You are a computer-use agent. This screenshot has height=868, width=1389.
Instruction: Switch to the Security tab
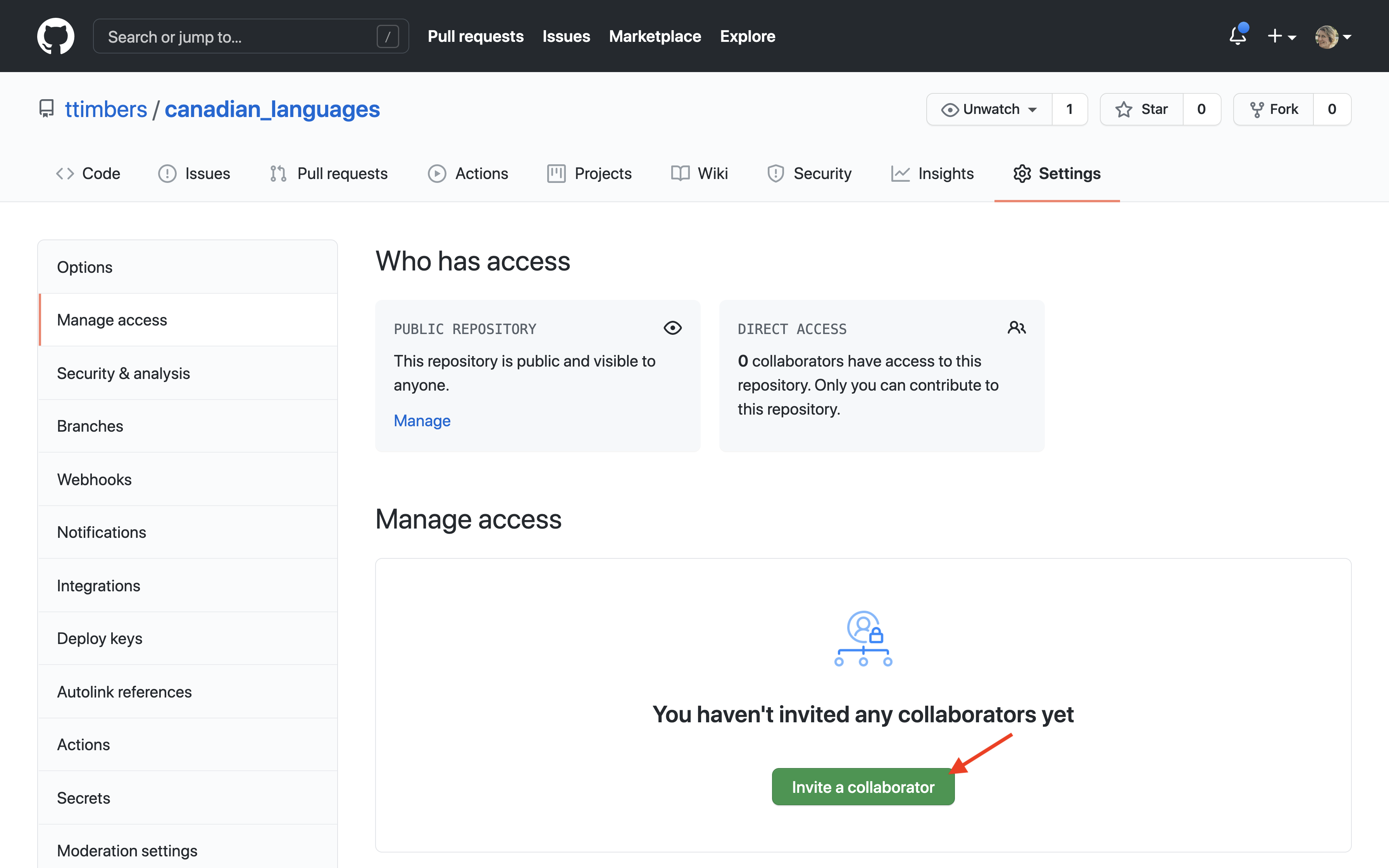pyautogui.click(x=809, y=173)
